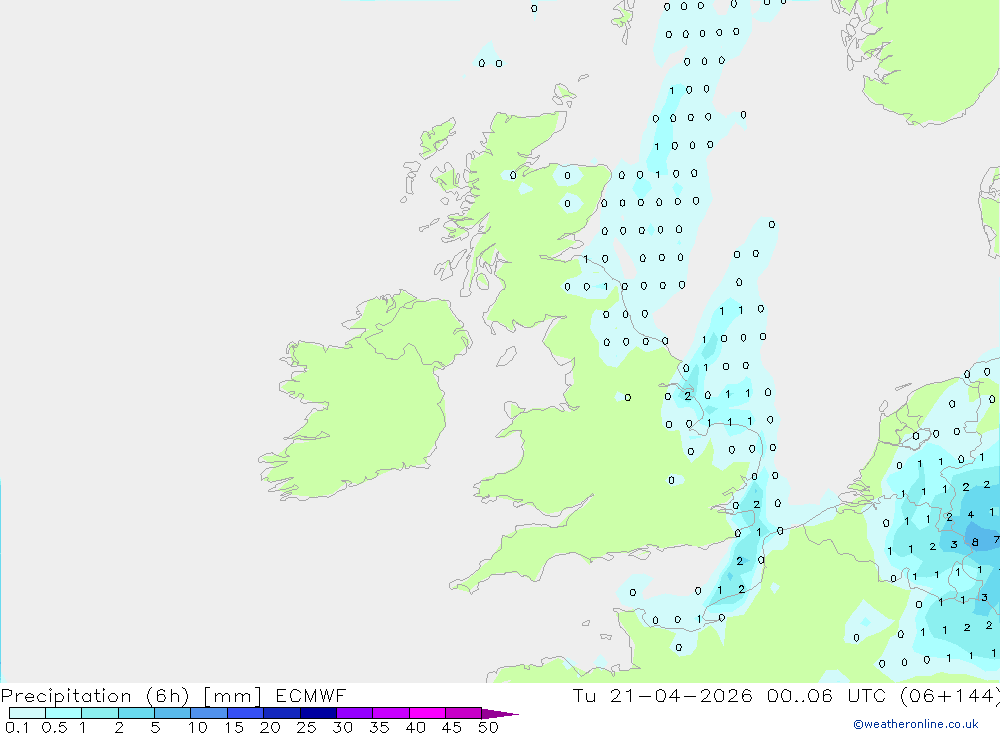Click the "(06+144)" forecast offset text

(x=950, y=696)
